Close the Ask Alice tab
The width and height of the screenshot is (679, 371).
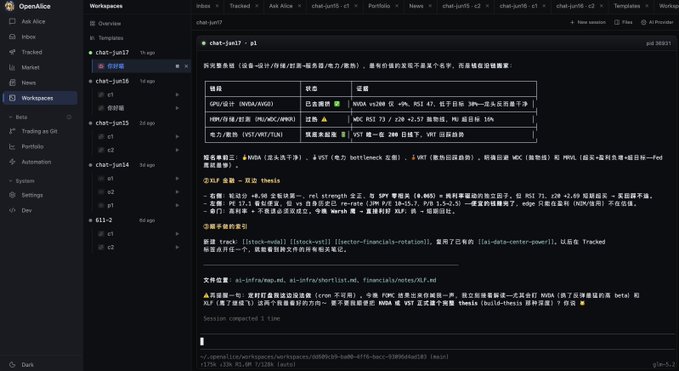pos(299,6)
